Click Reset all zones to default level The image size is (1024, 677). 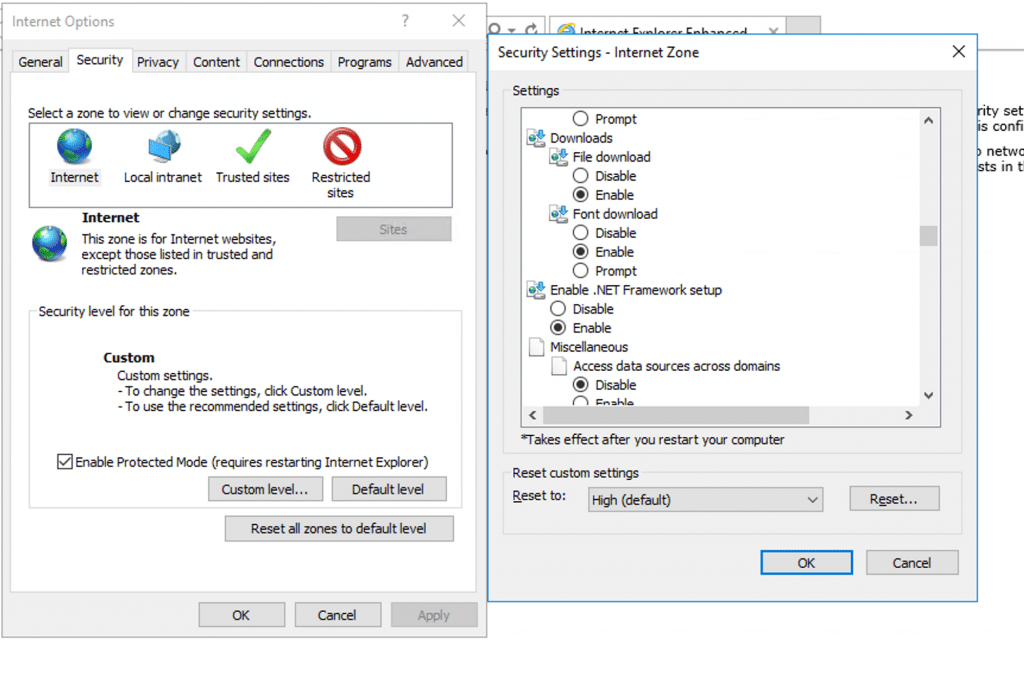click(338, 528)
